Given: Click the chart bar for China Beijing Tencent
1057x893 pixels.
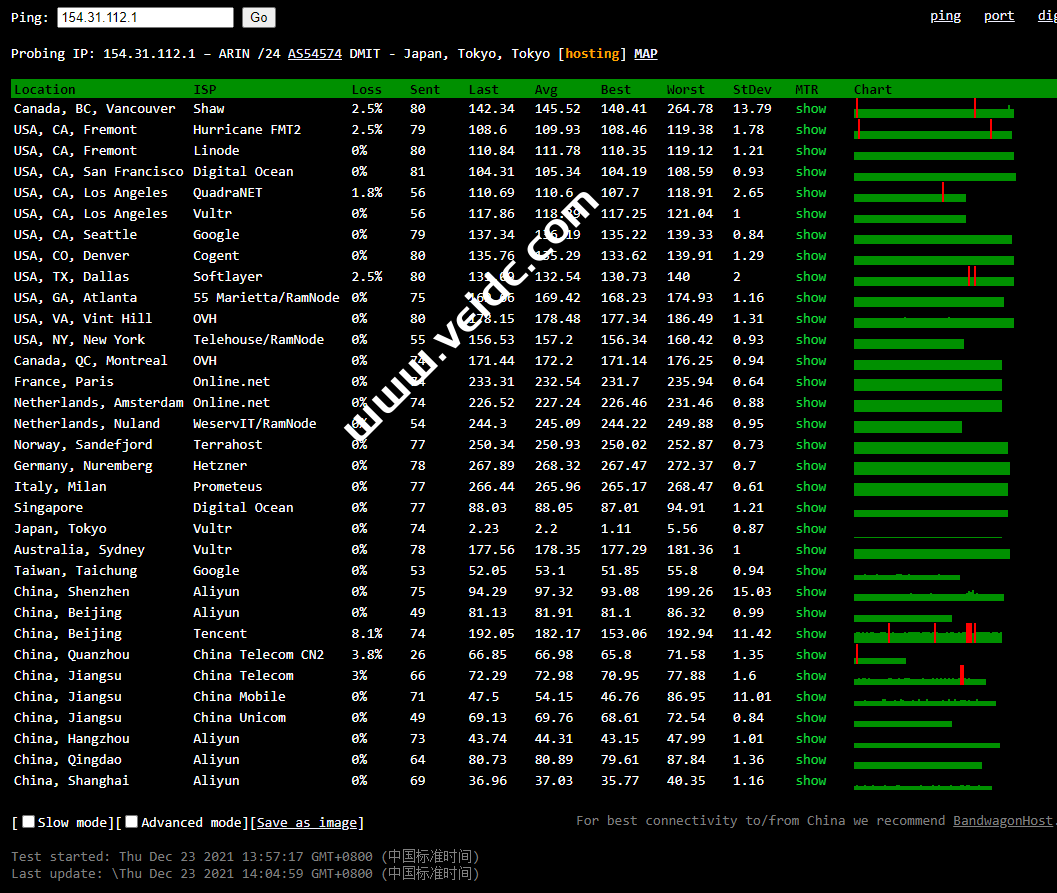Looking at the screenshot, I should pyautogui.click(x=927, y=636).
